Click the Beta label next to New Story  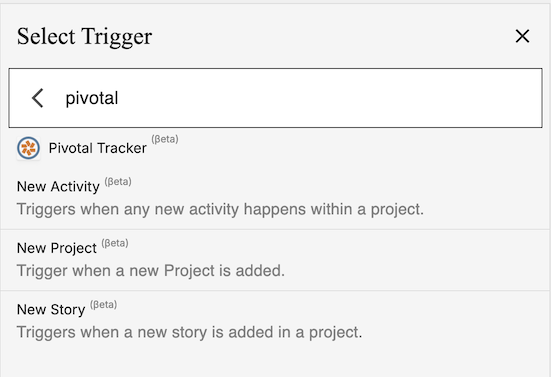pyautogui.click(x=103, y=305)
